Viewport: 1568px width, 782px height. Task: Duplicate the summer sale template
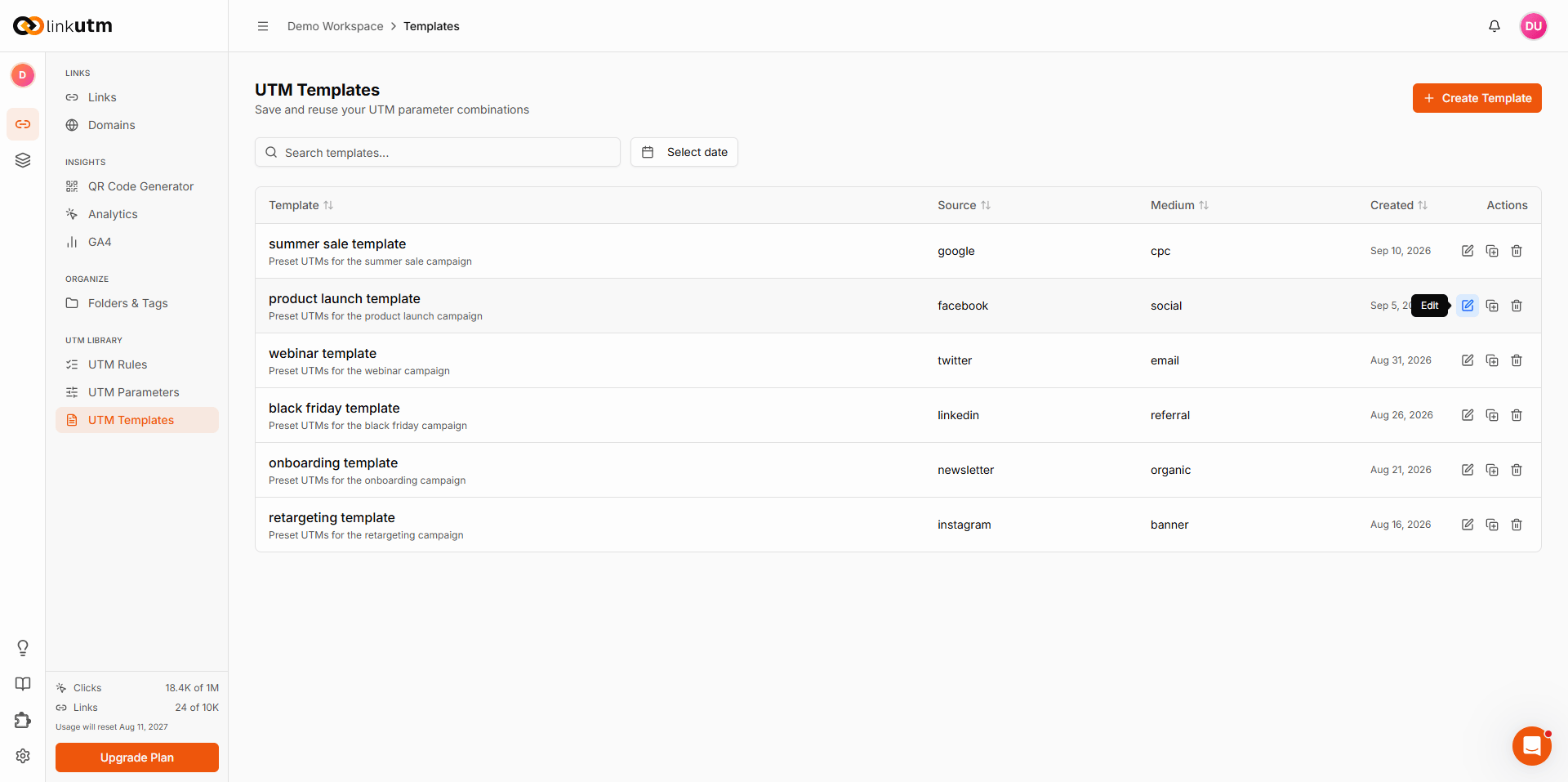coord(1492,251)
